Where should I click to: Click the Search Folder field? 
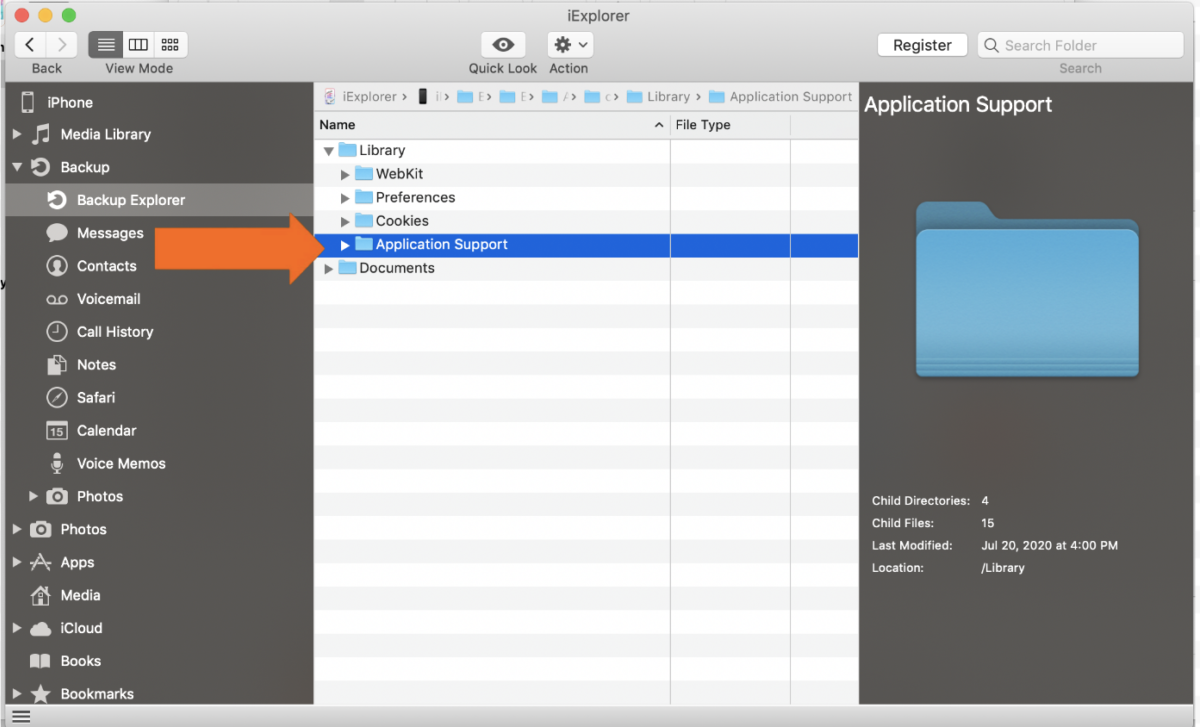[1080, 45]
